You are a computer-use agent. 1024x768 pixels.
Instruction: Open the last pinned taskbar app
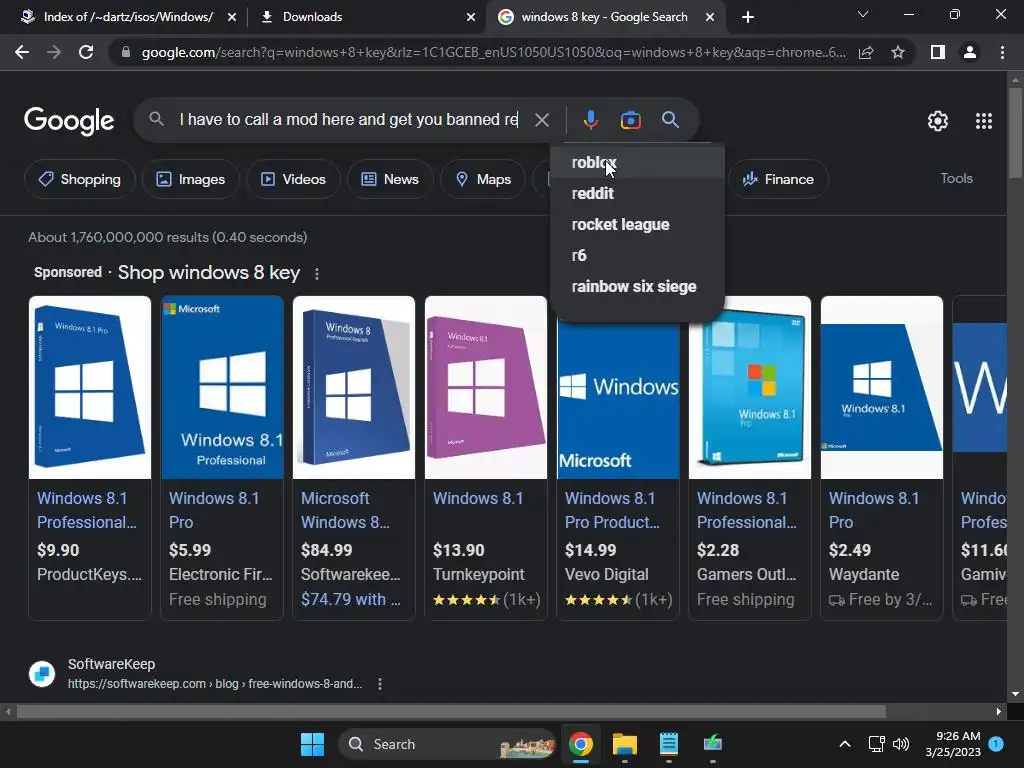point(712,744)
